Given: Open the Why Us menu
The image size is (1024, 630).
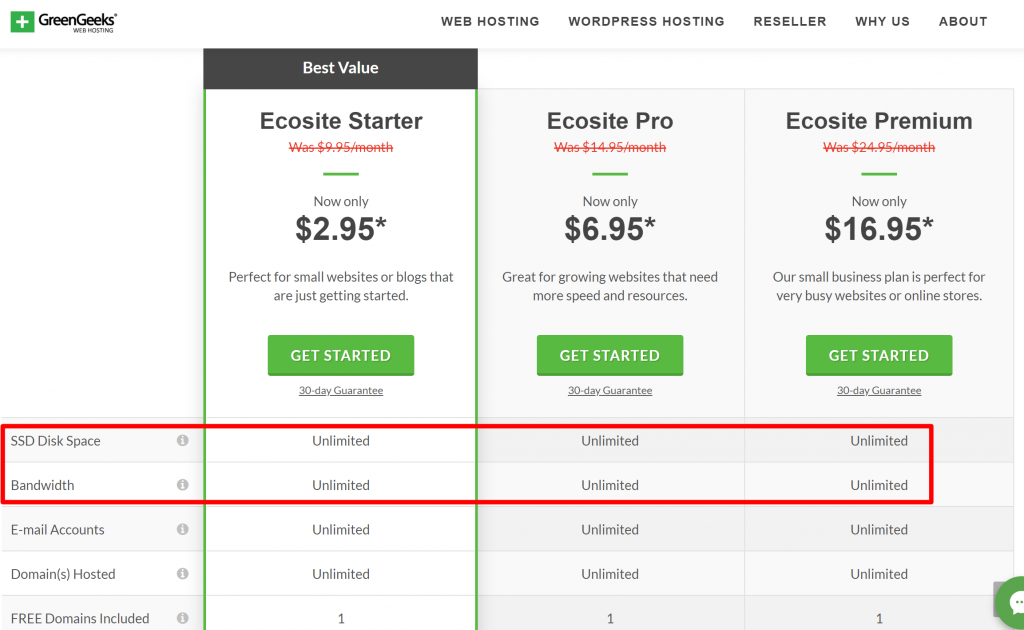Looking at the screenshot, I should coord(882,21).
